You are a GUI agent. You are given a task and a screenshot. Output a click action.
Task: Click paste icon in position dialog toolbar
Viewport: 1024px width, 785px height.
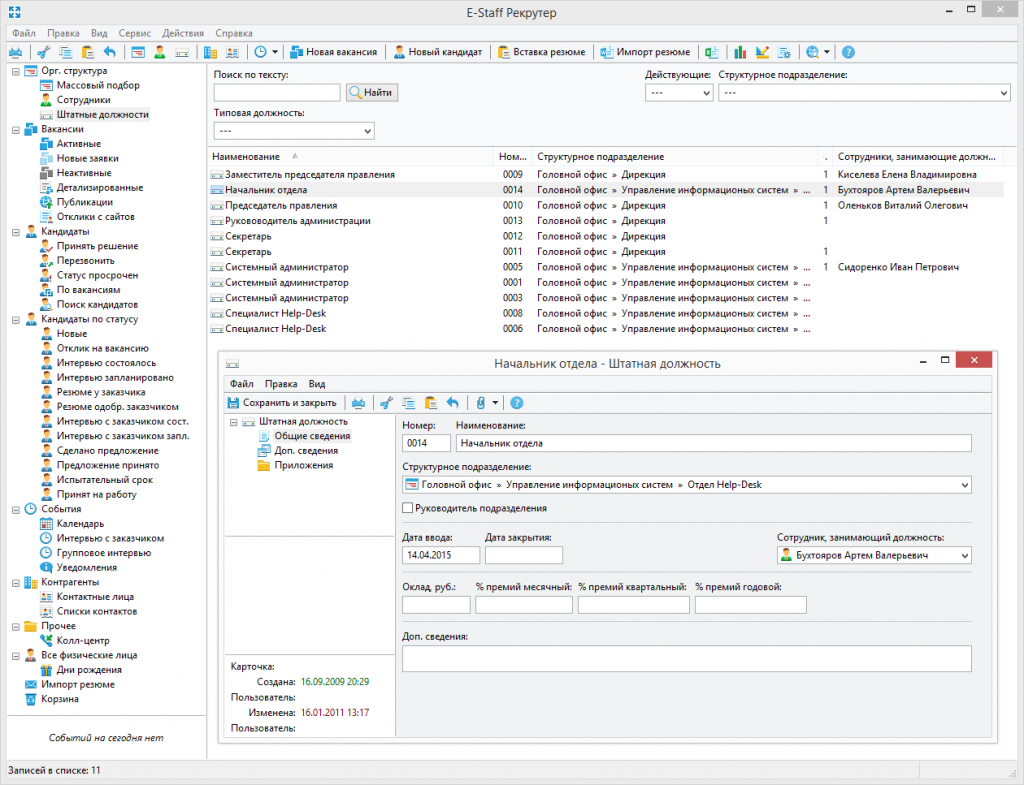point(430,403)
